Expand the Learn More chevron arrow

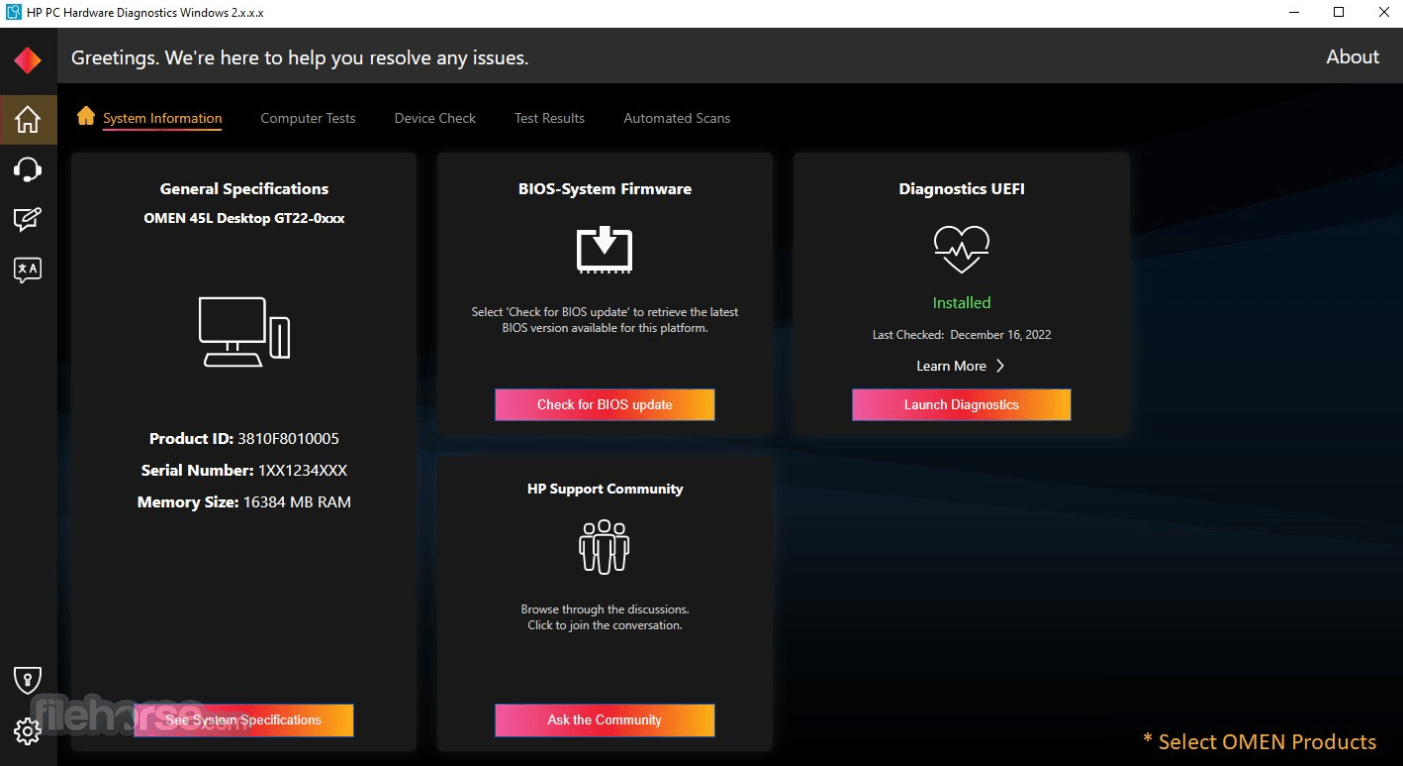[x=1000, y=366]
